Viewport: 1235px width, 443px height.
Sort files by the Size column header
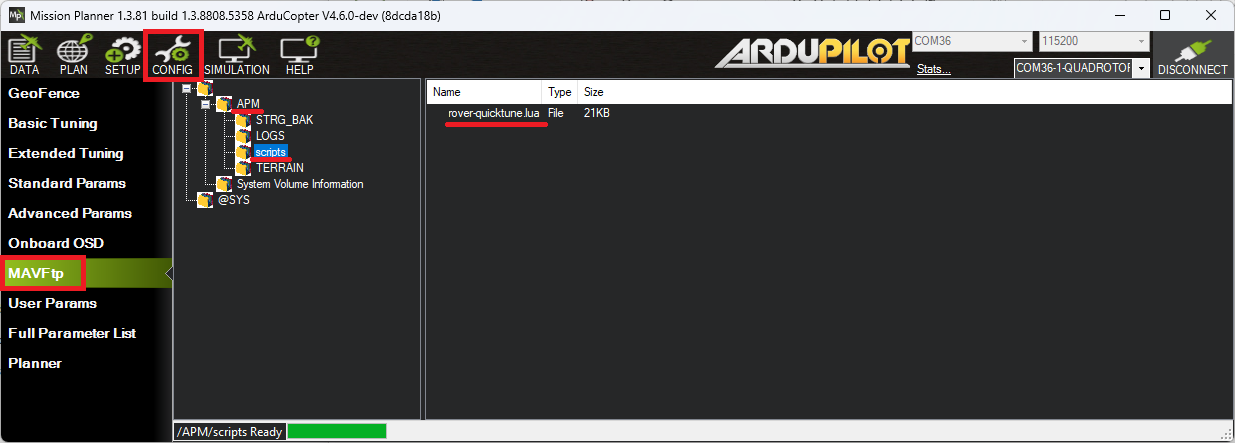[x=594, y=92]
